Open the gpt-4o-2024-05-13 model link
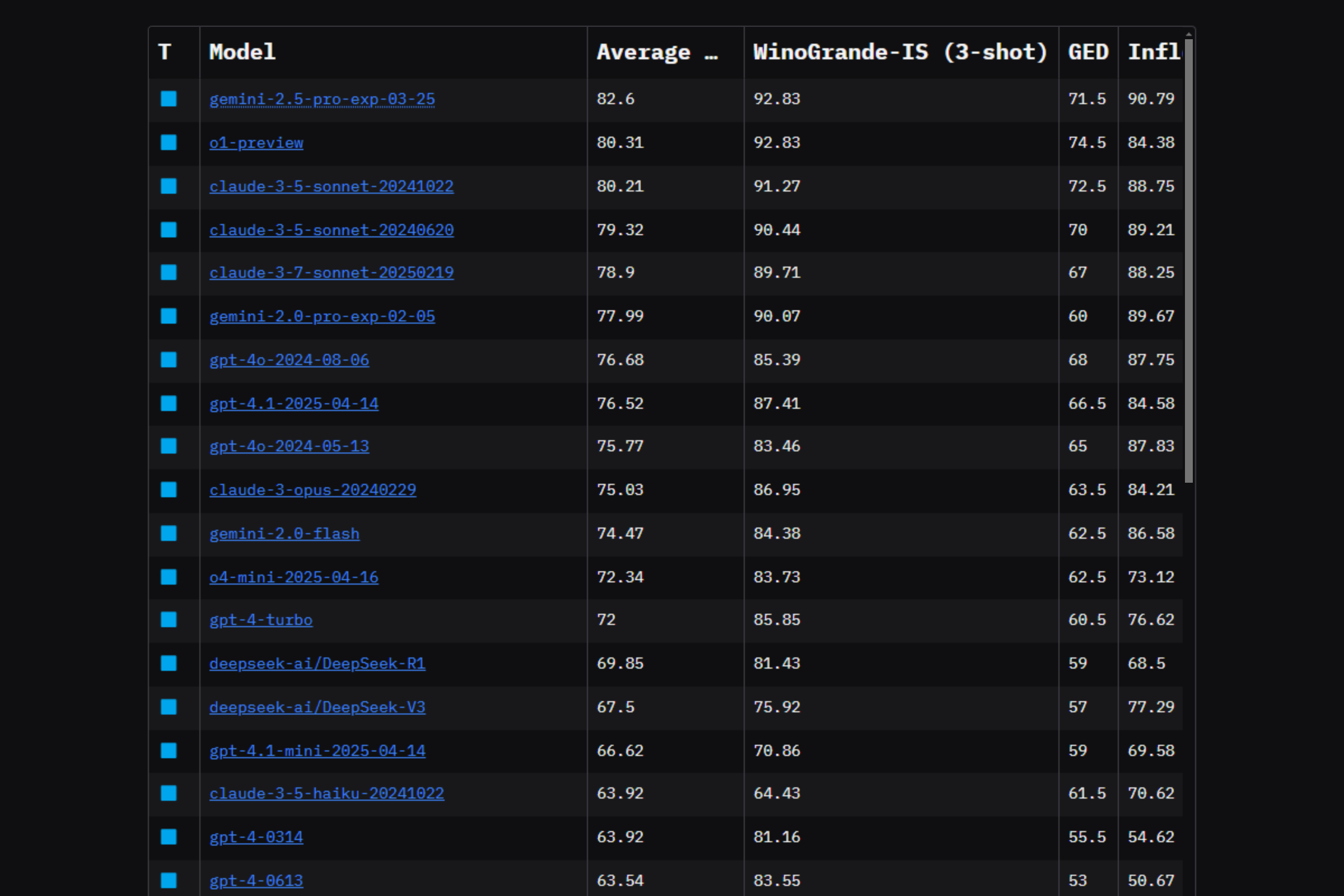1344x896 pixels. [x=289, y=447]
